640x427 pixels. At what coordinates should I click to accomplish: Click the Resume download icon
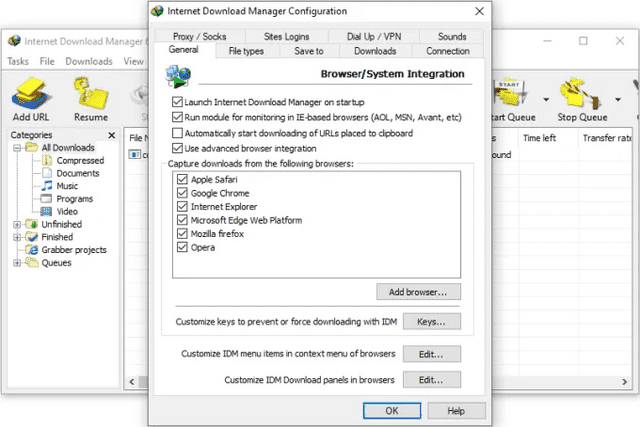(x=91, y=96)
